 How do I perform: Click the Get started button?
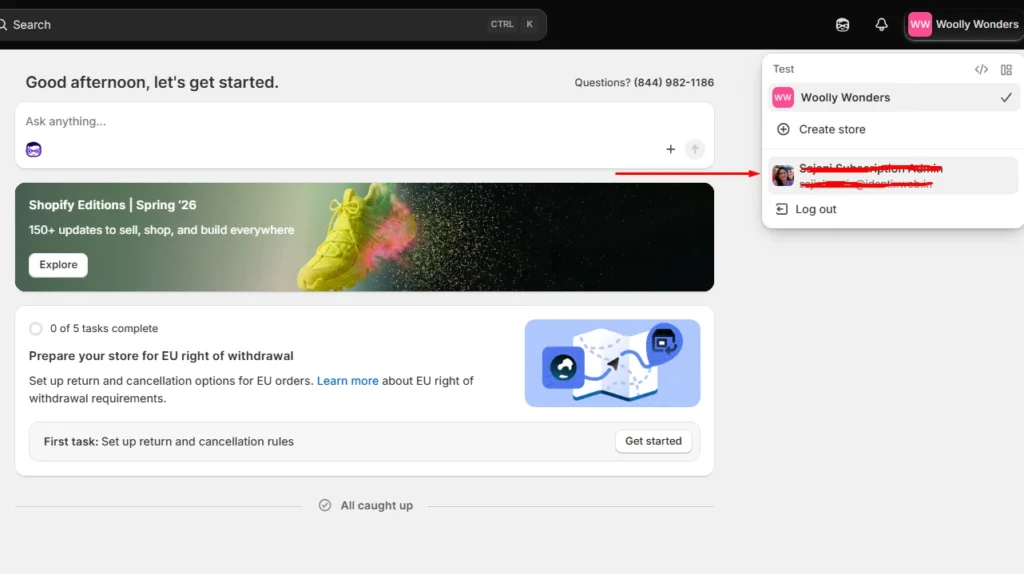pos(653,441)
